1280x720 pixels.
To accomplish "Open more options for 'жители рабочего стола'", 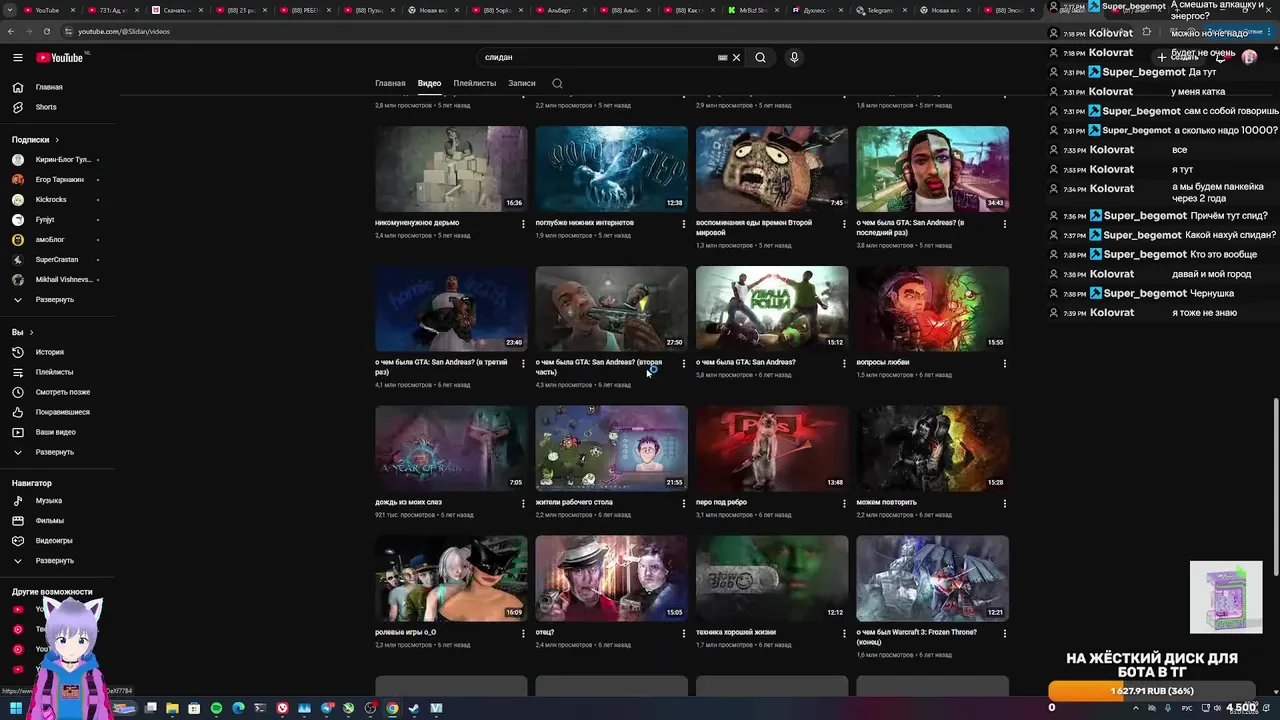I will 684,504.
